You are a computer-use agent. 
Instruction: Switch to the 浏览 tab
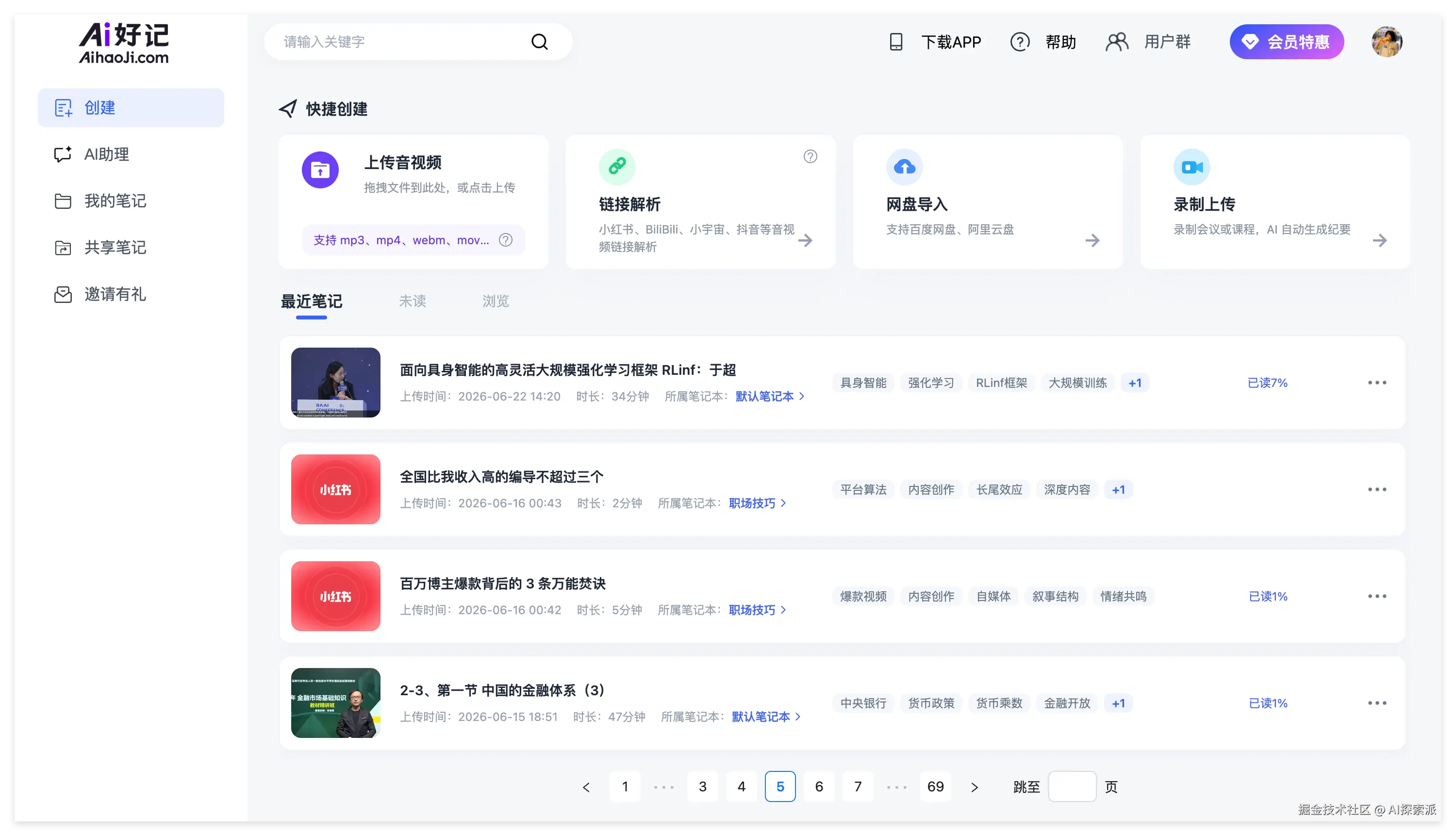tap(495, 301)
